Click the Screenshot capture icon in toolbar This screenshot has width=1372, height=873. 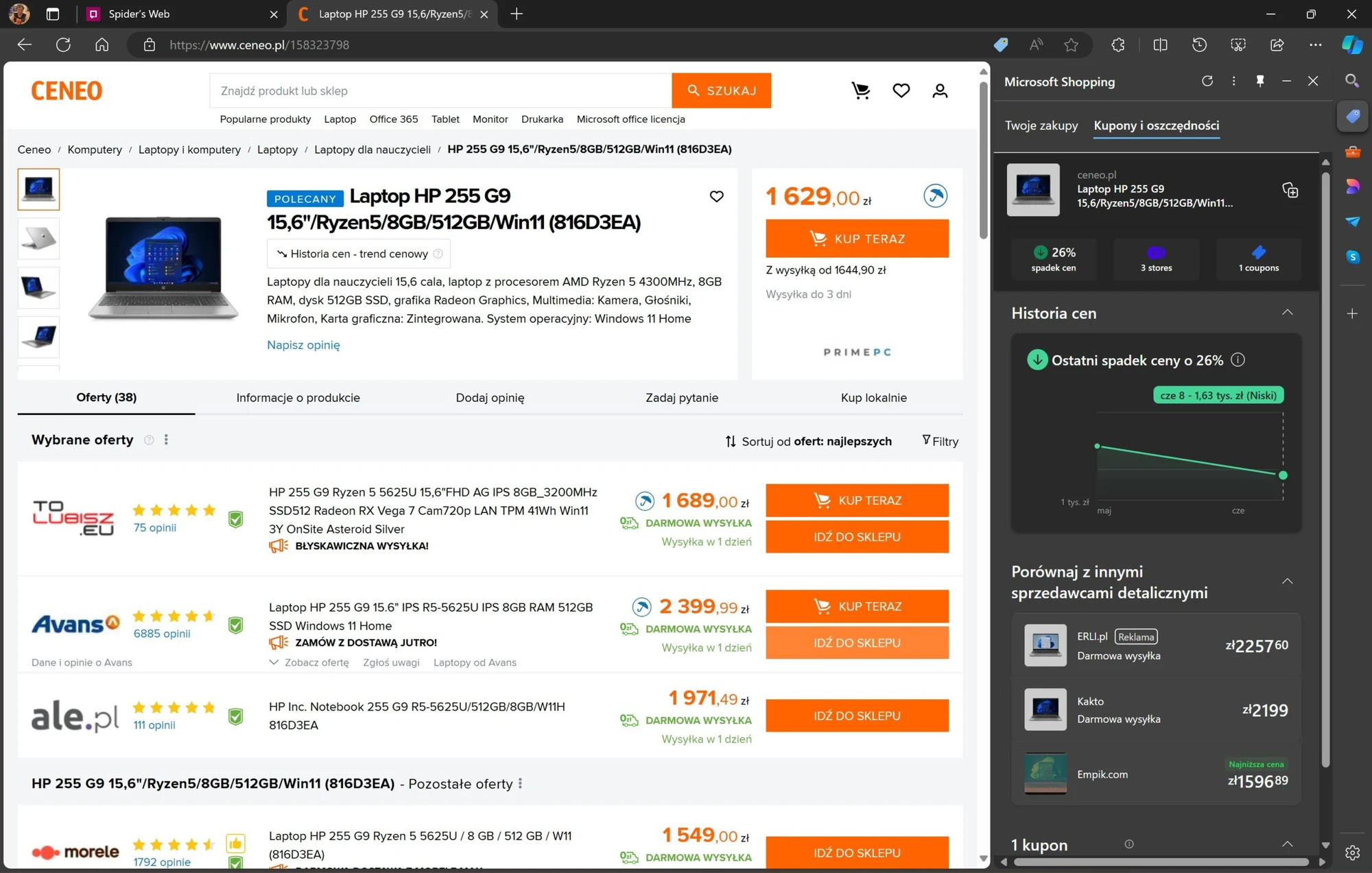pos(1238,45)
